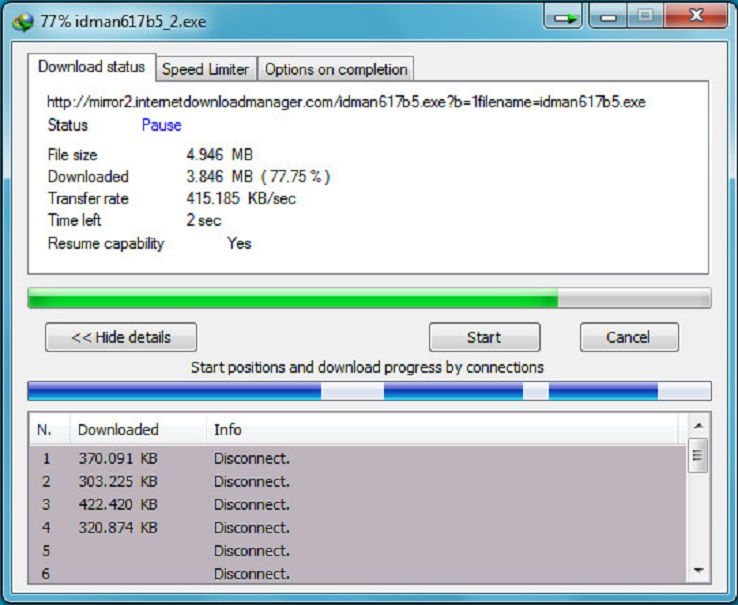The width and height of the screenshot is (738, 605).
Task: Minimize the download window
Action: tap(608, 17)
